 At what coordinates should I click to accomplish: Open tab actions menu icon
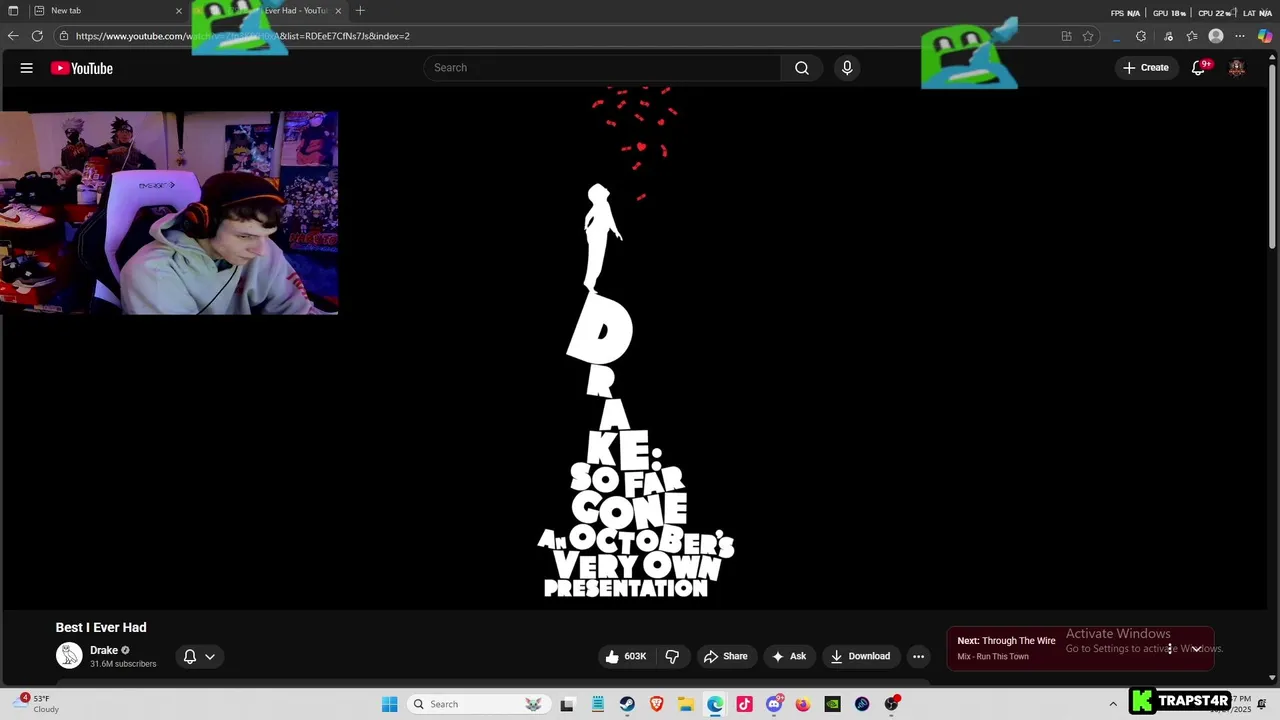coord(13,11)
